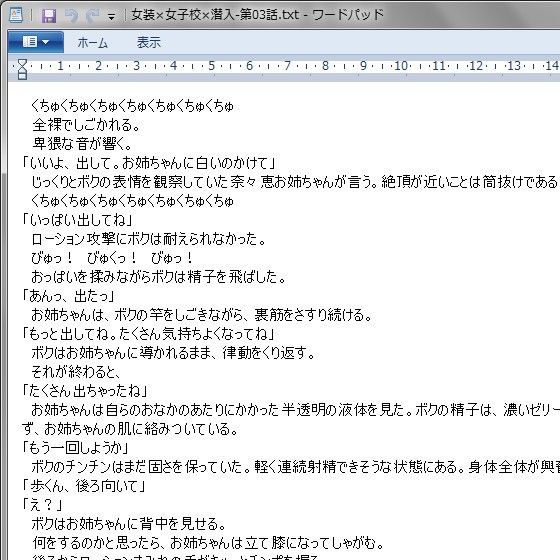
Task: Click the Undo arrow in quick access toolbar
Action: click(x=71, y=16)
